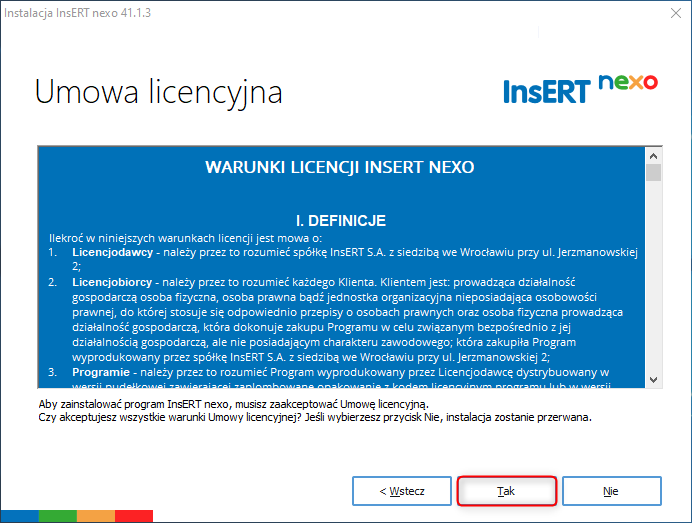Screen dimensions: 692x523
Task: Decline the license with the Nie button
Action: [x=611, y=491]
